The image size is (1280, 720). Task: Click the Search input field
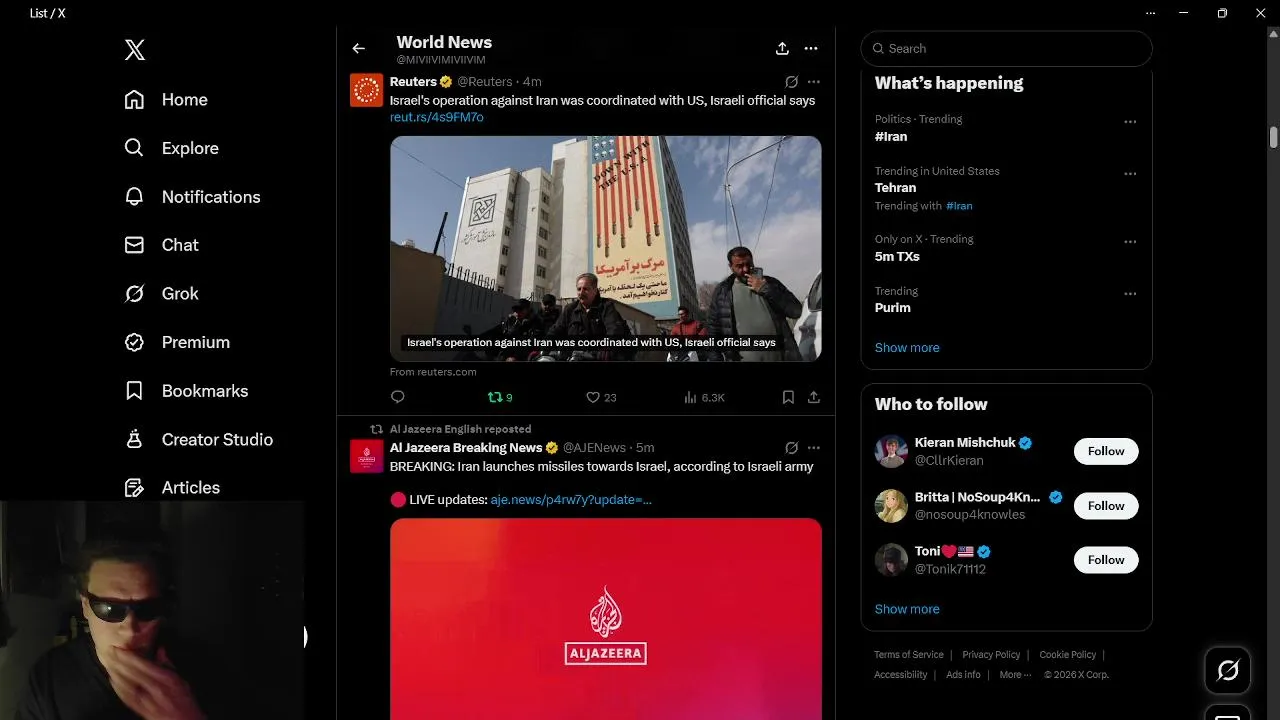[x=1006, y=48]
